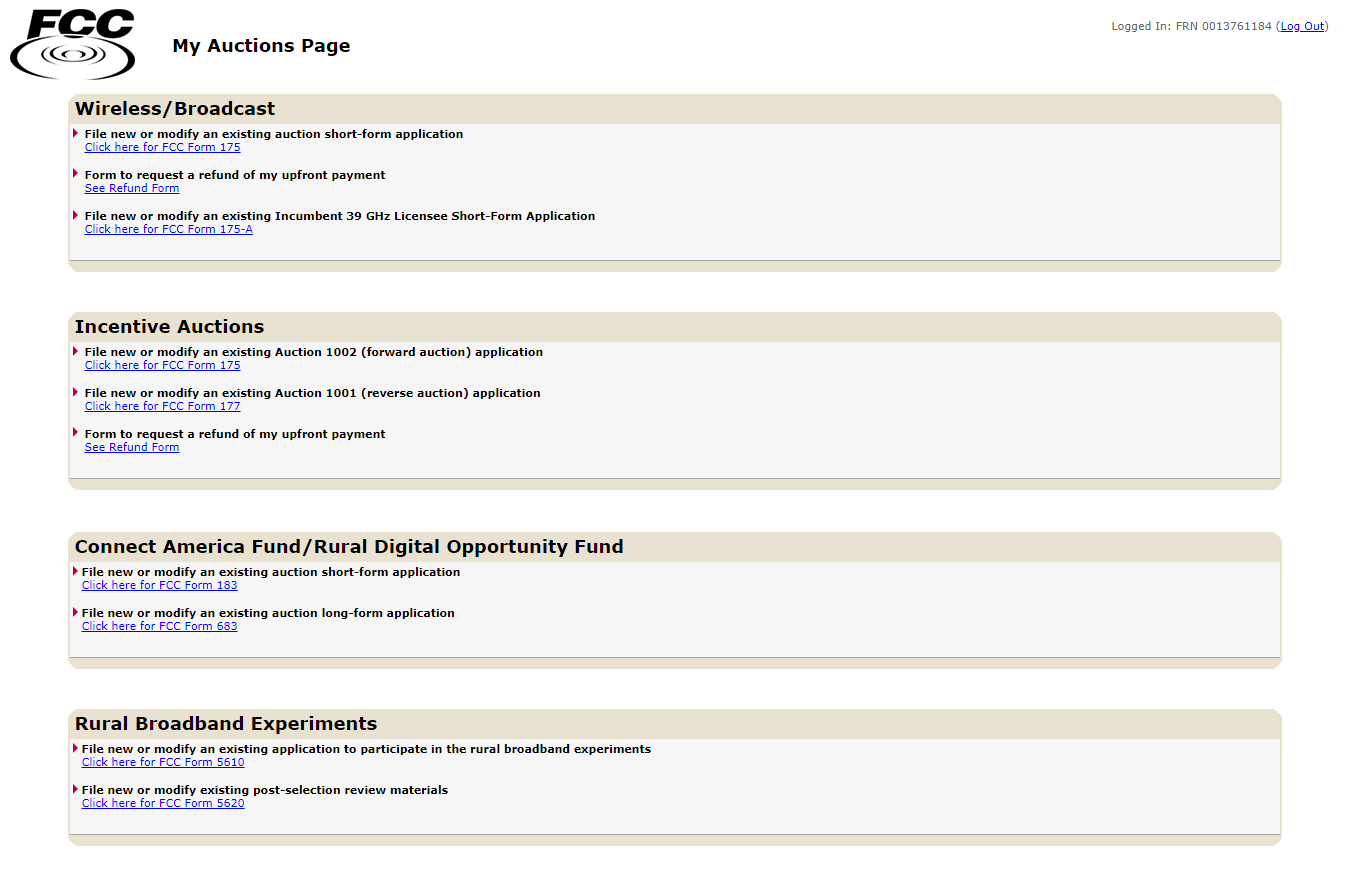Open the FCC Form 183 link
Viewport: 1349px width, 885px height.
pos(159,586)
